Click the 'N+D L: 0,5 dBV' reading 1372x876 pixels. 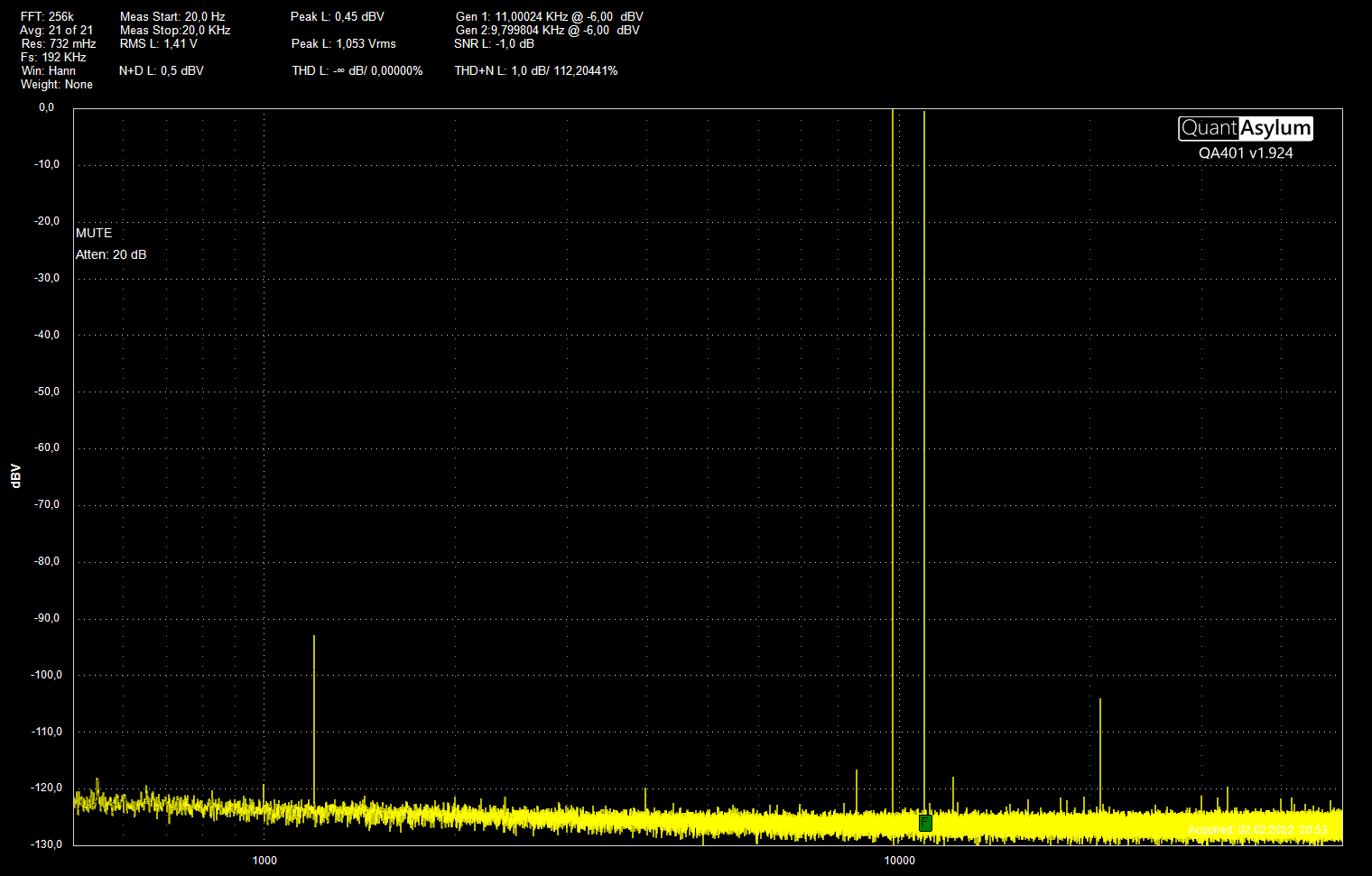coord(162,71)
